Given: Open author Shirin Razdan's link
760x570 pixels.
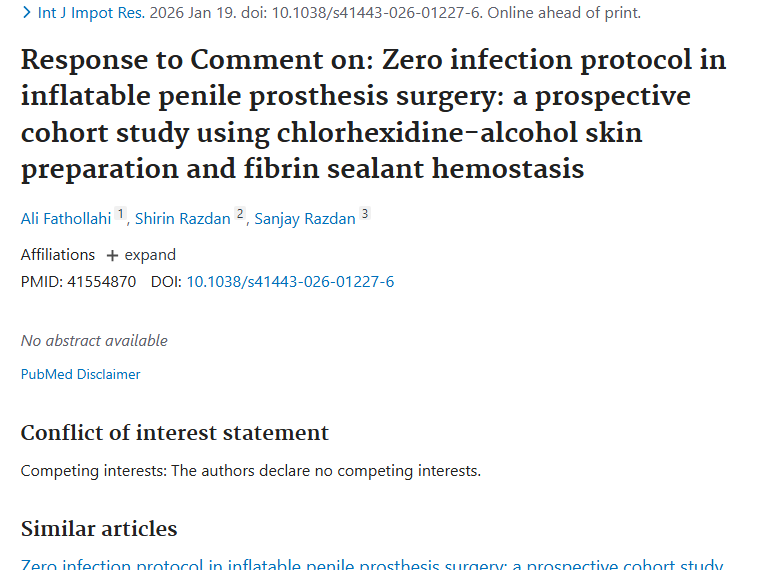Looking at the screenshot, I should point(182,218).
